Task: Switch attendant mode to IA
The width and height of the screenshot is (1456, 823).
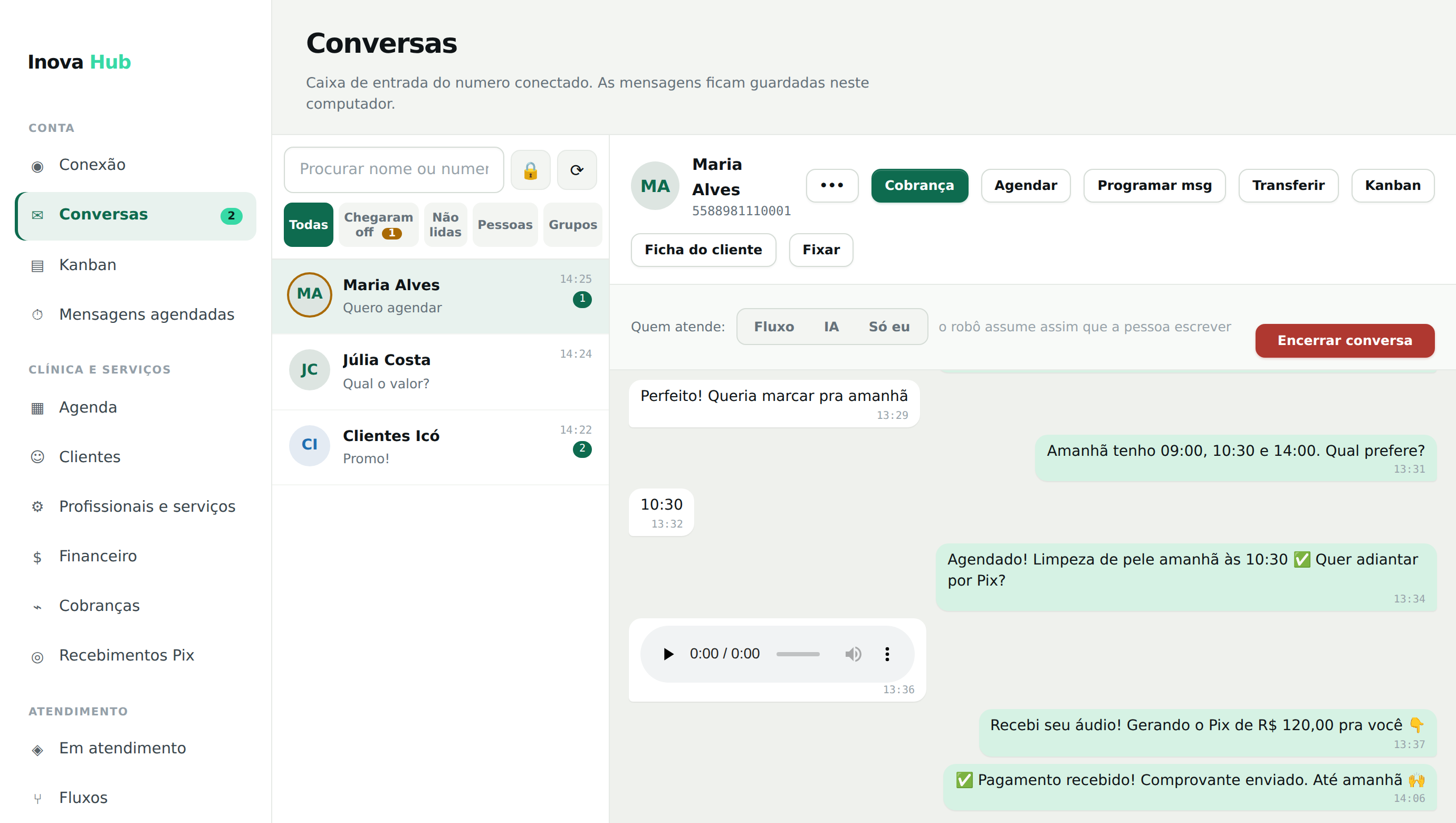Action: pyautogui.click(x=831, y=327)
